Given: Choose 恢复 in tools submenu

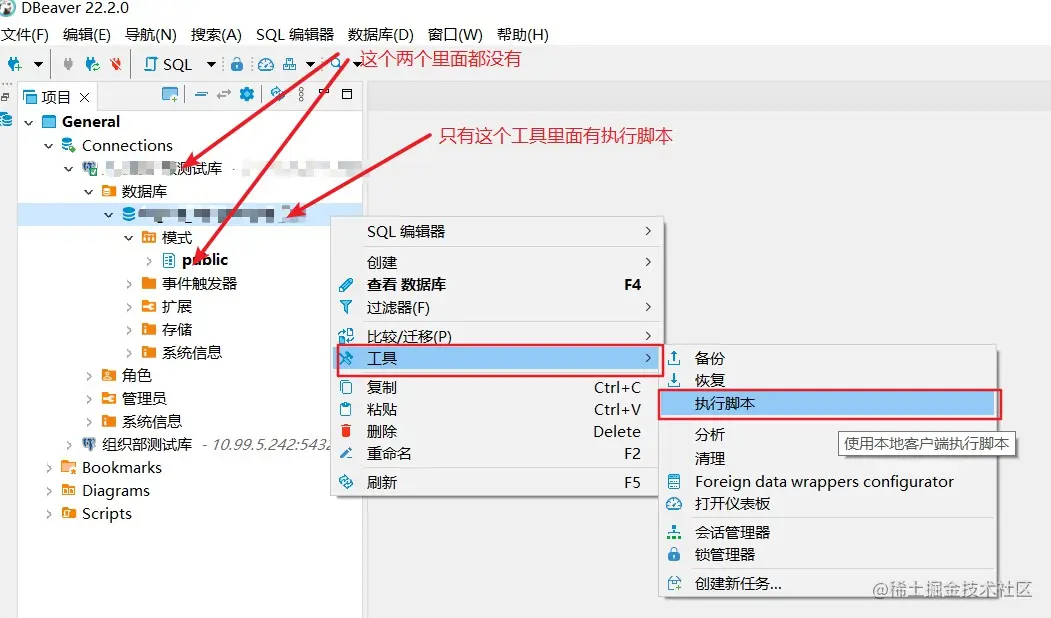Looking at the screenshot, I should pos(828,381).
